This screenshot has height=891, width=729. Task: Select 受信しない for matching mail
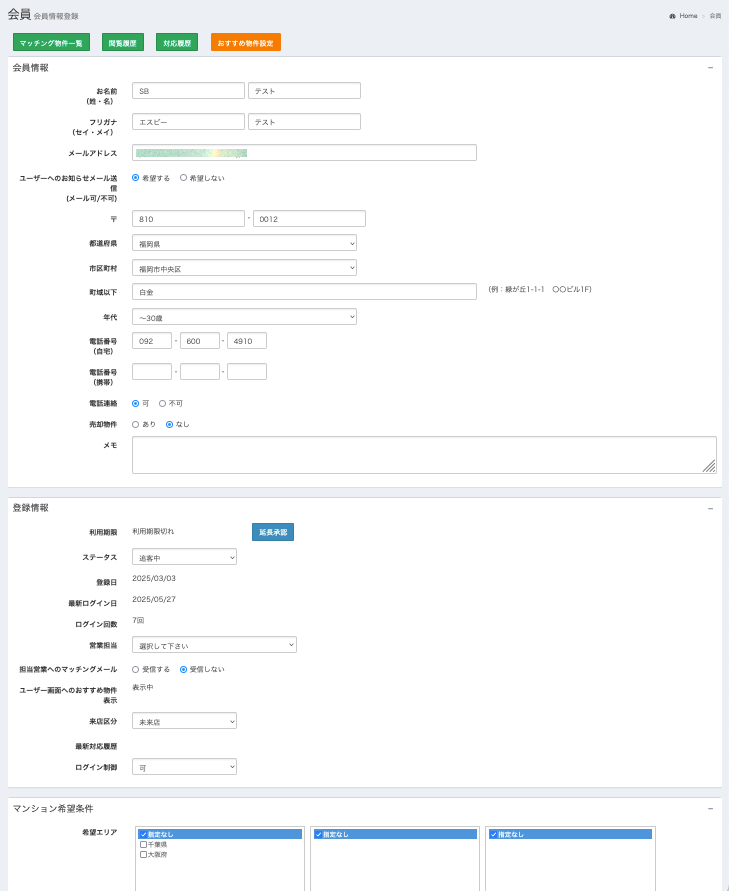(183, 669)
